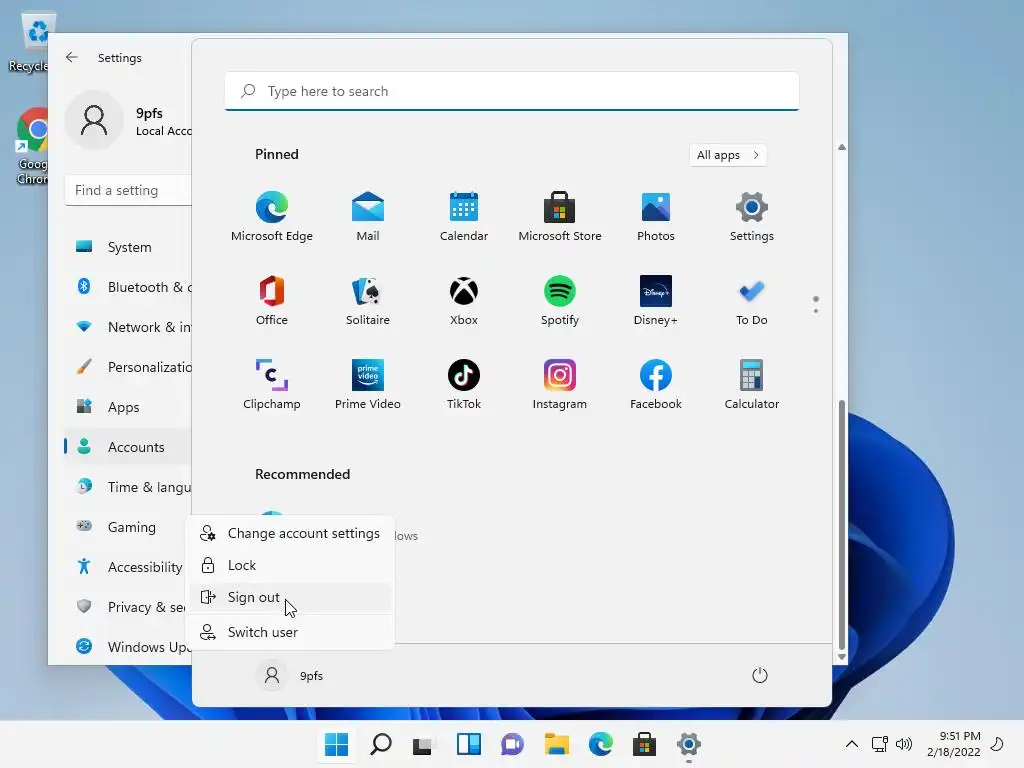Viewport: 1024px width, 768px height.
Task: Select Gaming in Settings sidebar
Action: coord(128,526)
